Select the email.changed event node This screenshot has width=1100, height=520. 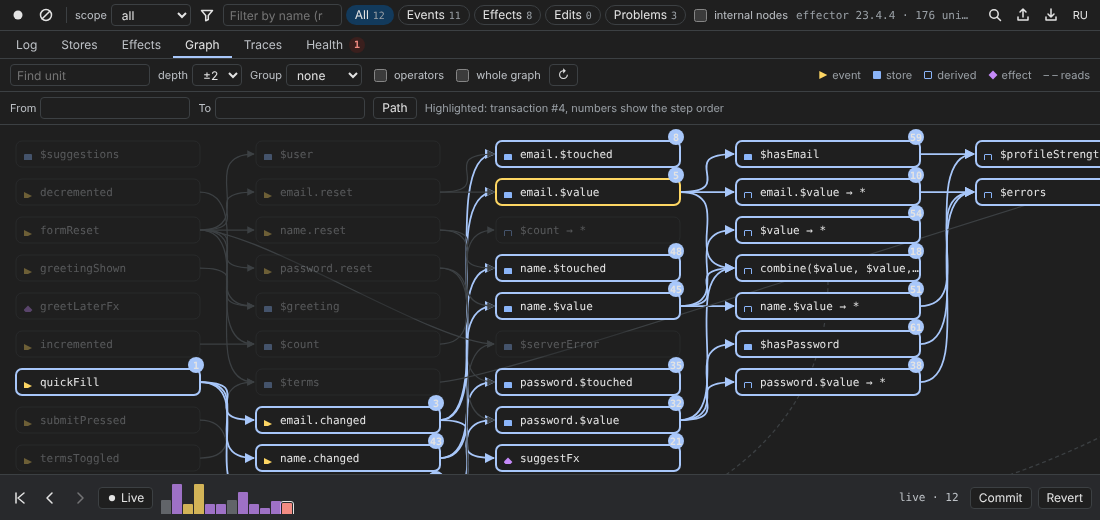click(347, 420)
